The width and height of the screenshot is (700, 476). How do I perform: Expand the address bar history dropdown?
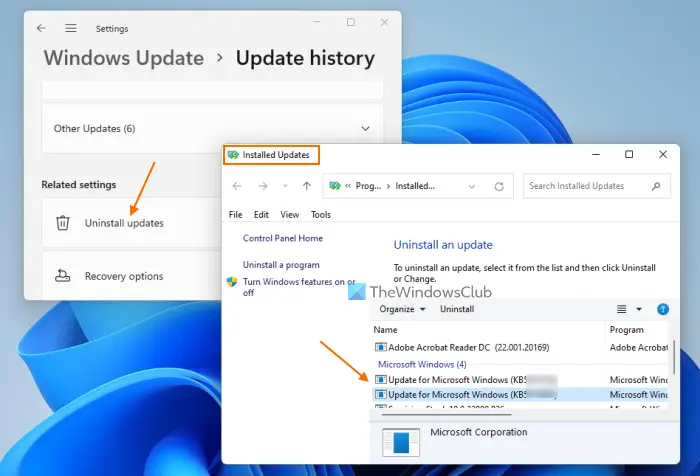tap(471, 186)
